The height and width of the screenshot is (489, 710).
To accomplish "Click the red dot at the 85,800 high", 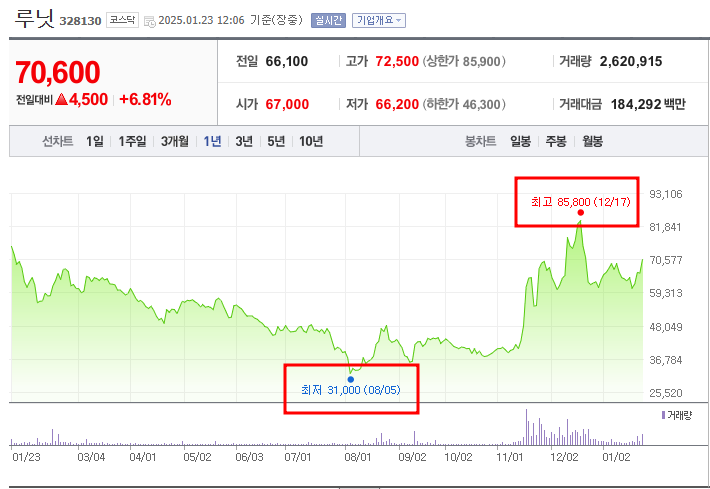I will (580, 212).
